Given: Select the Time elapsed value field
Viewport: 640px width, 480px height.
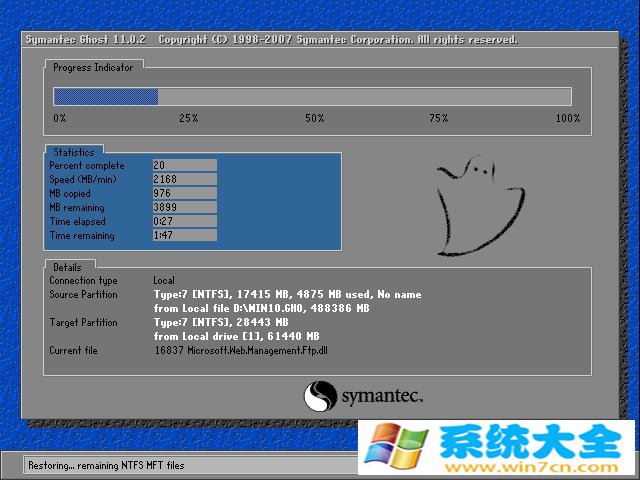Looking at the screenshot, I should [x=184, y=221].
